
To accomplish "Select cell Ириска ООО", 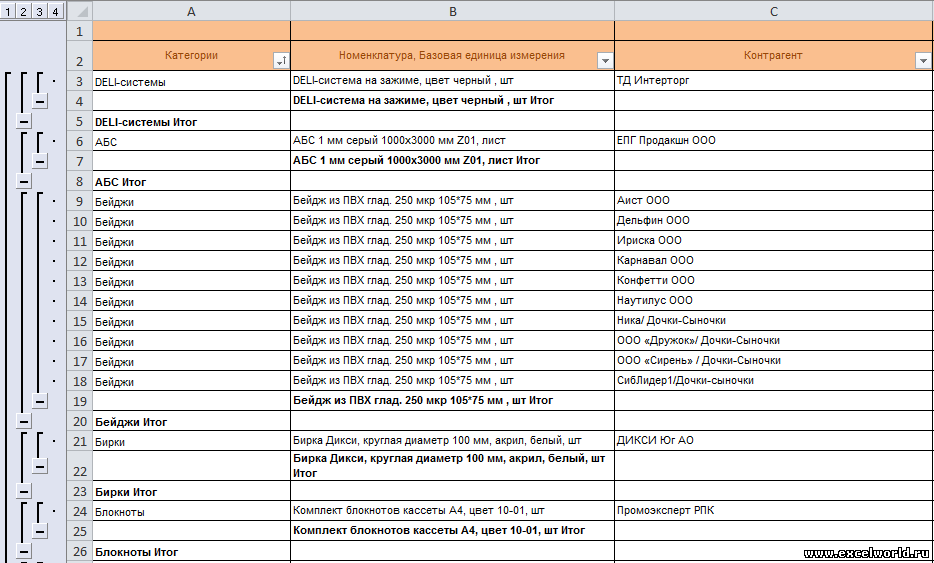I will (x=774, y=241).
